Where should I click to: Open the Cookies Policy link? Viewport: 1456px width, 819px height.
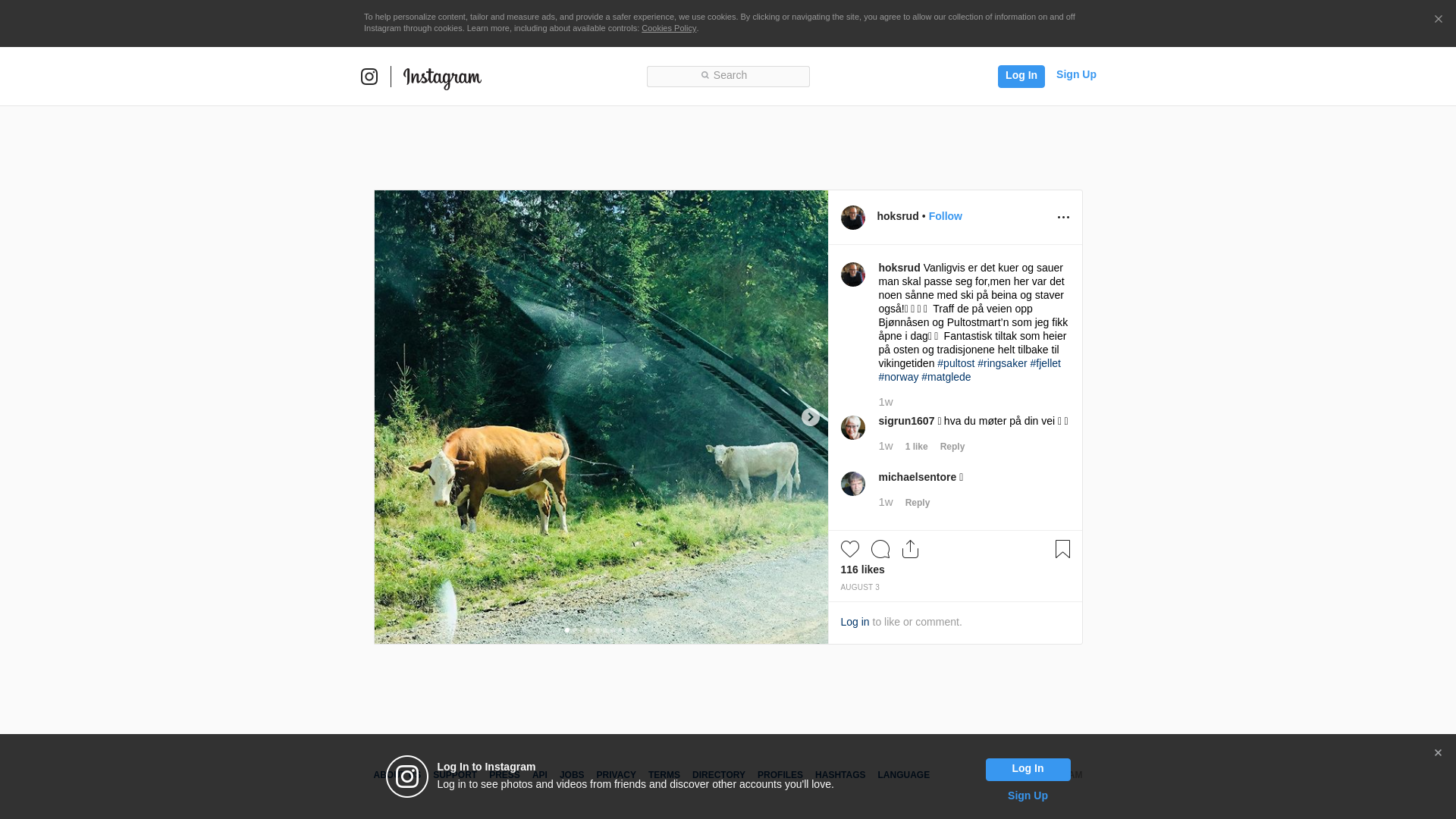point(668,28)
